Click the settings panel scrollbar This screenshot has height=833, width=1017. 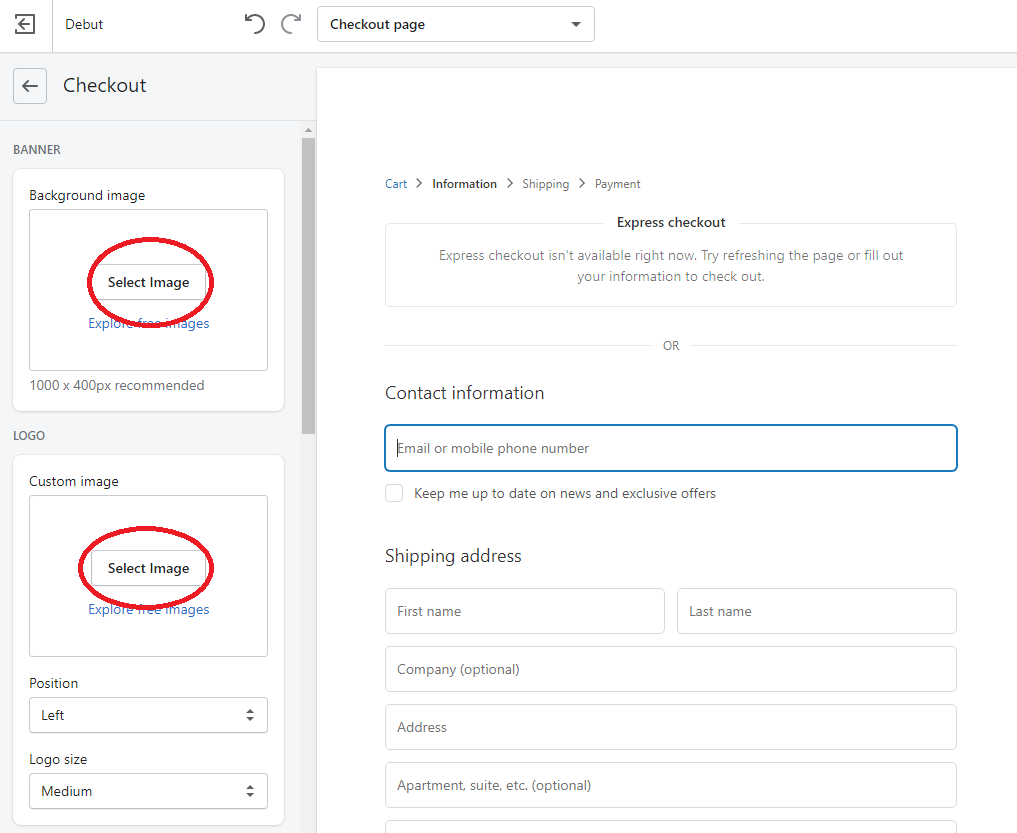[308, 285]
